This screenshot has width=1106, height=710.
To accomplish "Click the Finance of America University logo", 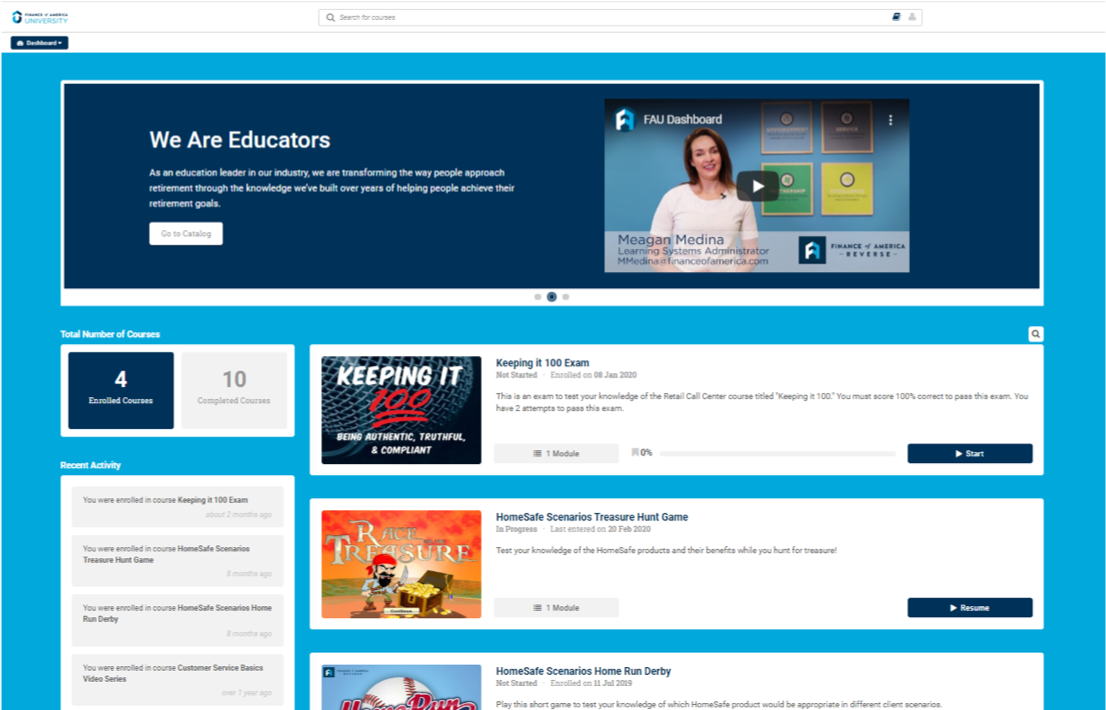I will click(x=40, y=17).
